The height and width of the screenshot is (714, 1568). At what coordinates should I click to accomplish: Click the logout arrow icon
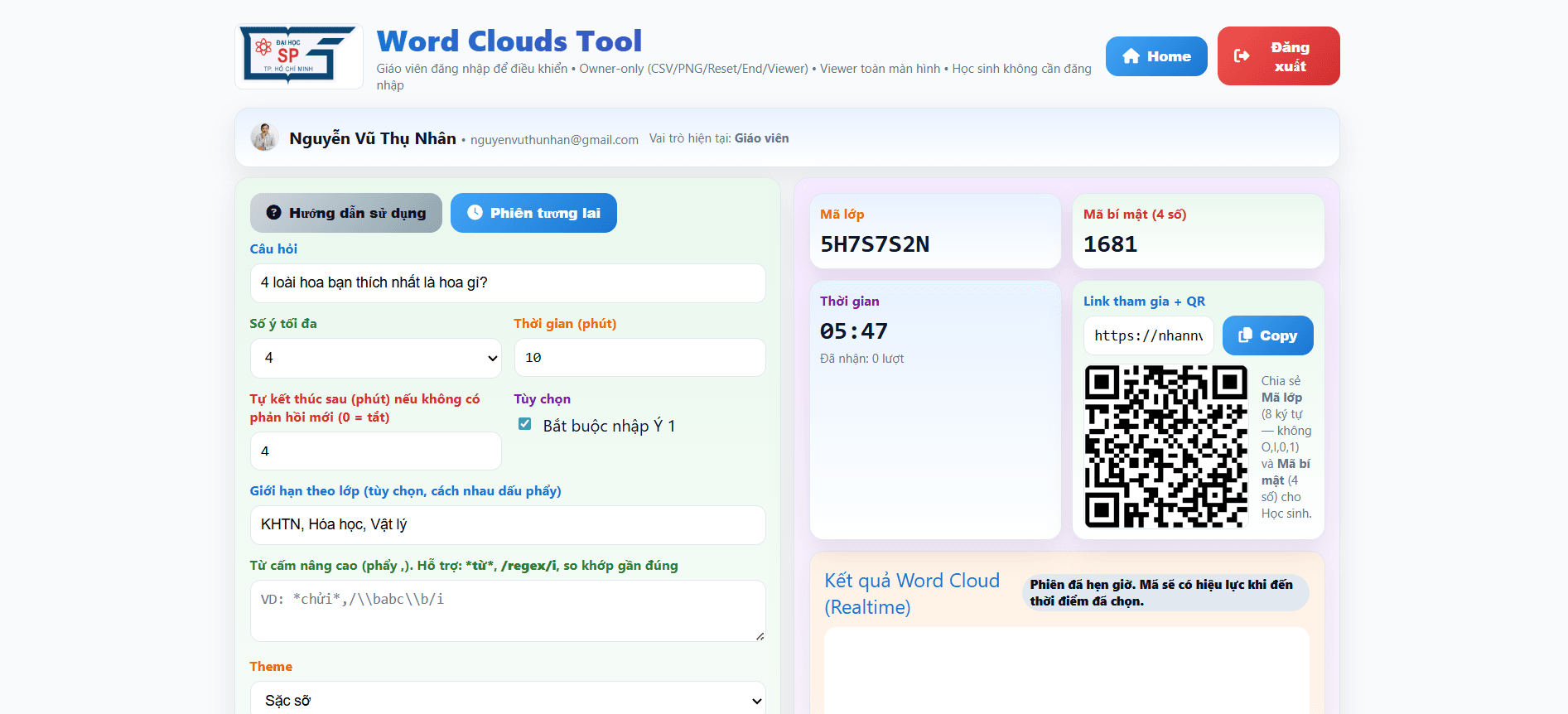[x=1242, y=55]
